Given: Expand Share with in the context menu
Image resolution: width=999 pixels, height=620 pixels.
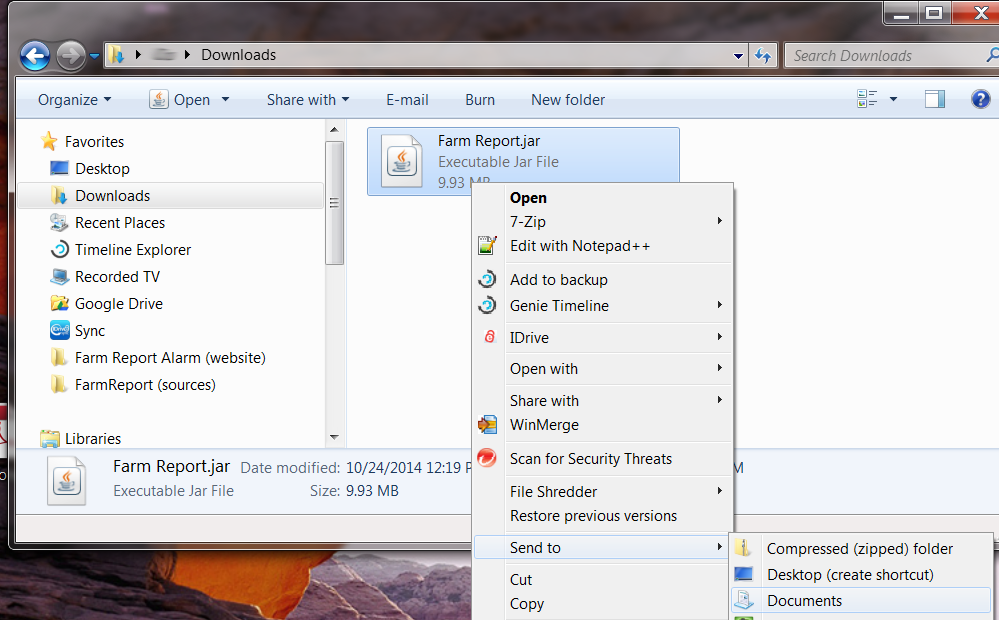Looking at the screenshot, I should point(603,401).
